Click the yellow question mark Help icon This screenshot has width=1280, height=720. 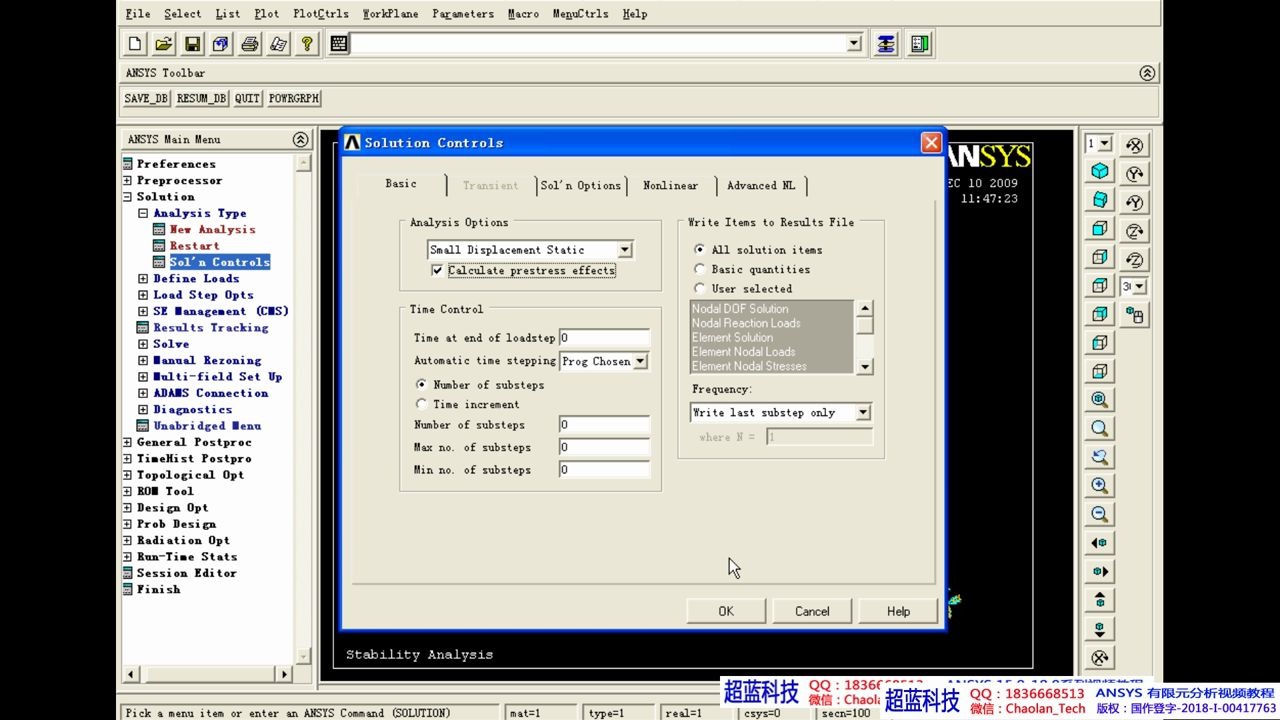307,44
